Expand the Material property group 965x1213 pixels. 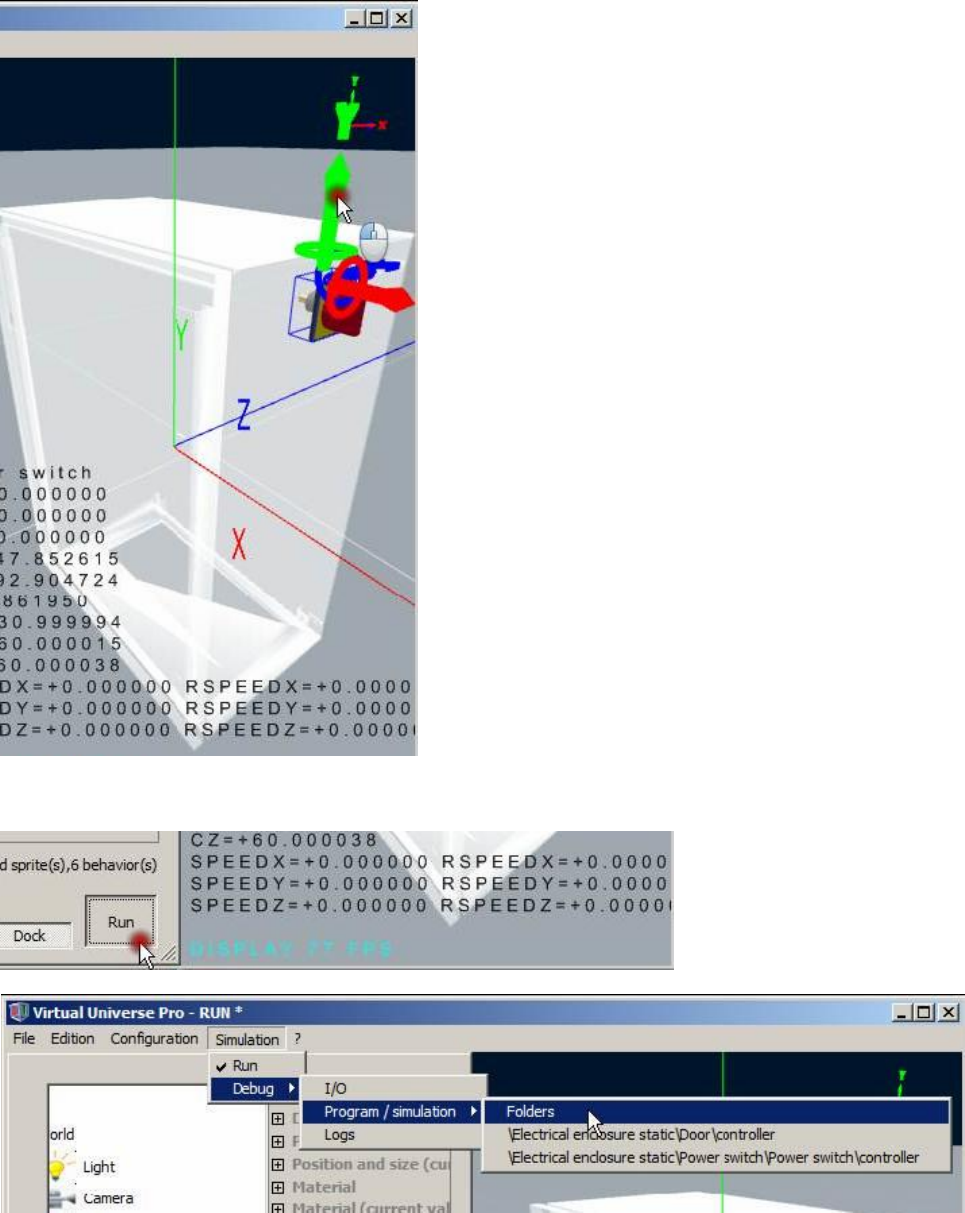click(279, 1187)
